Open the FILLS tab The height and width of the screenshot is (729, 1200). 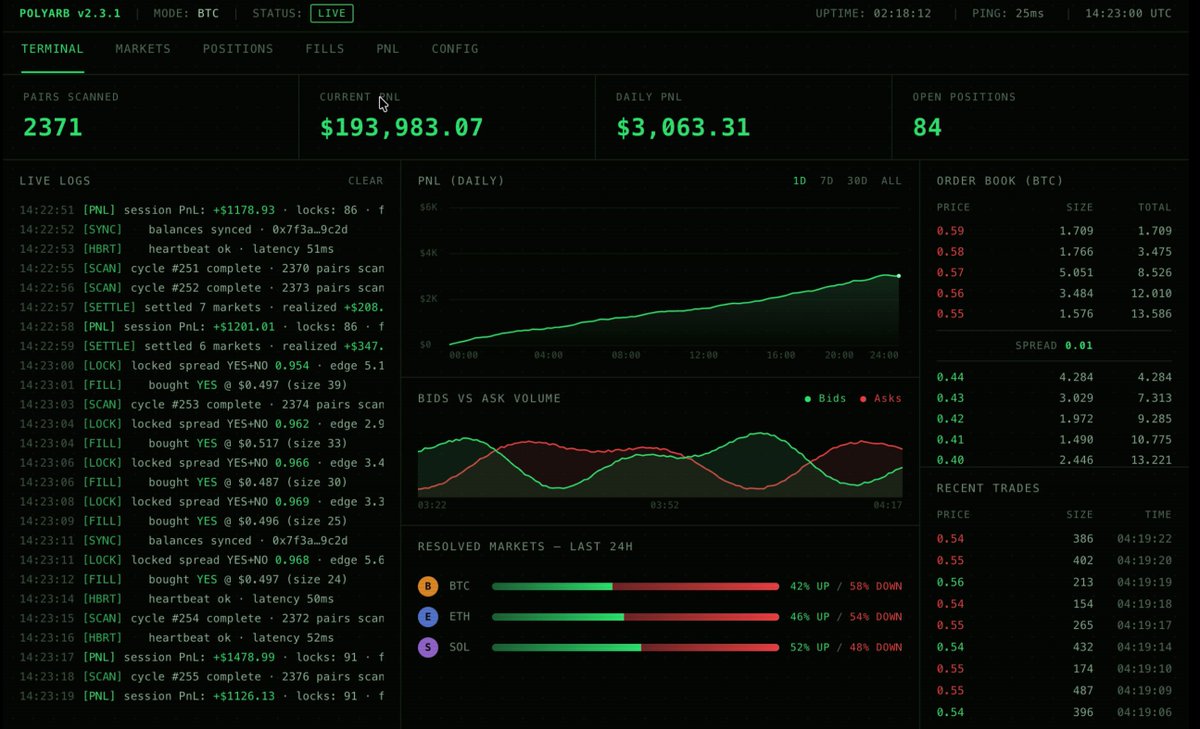click(325, 49)
